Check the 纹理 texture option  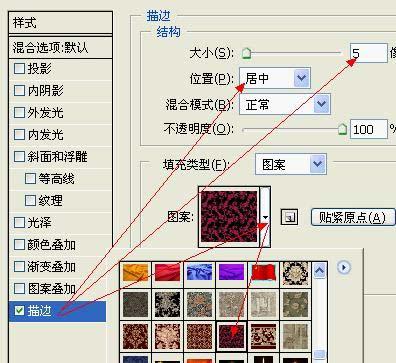[x=30, y=201]
